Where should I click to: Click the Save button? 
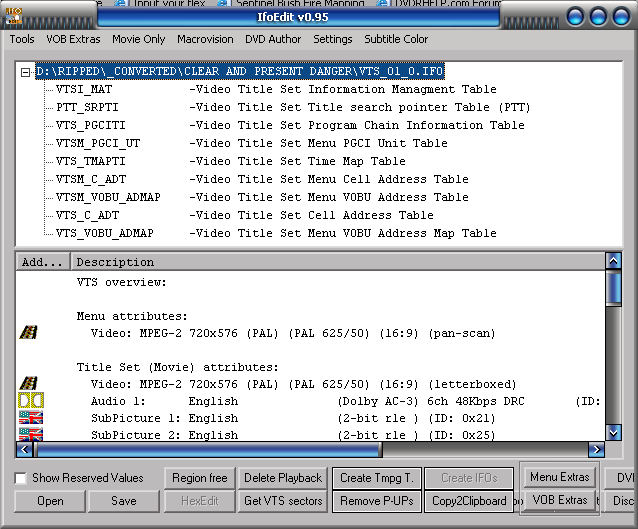pos(124,501)
